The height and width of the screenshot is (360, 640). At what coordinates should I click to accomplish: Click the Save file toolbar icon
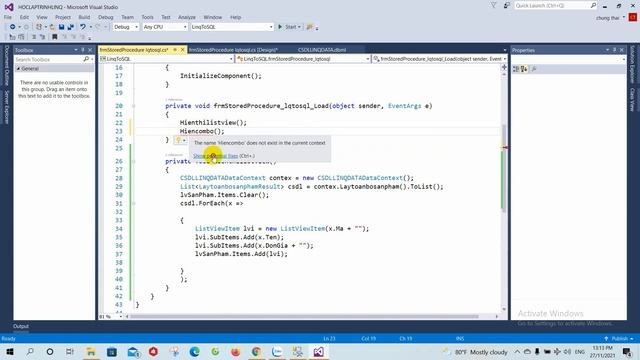(61, 27)
